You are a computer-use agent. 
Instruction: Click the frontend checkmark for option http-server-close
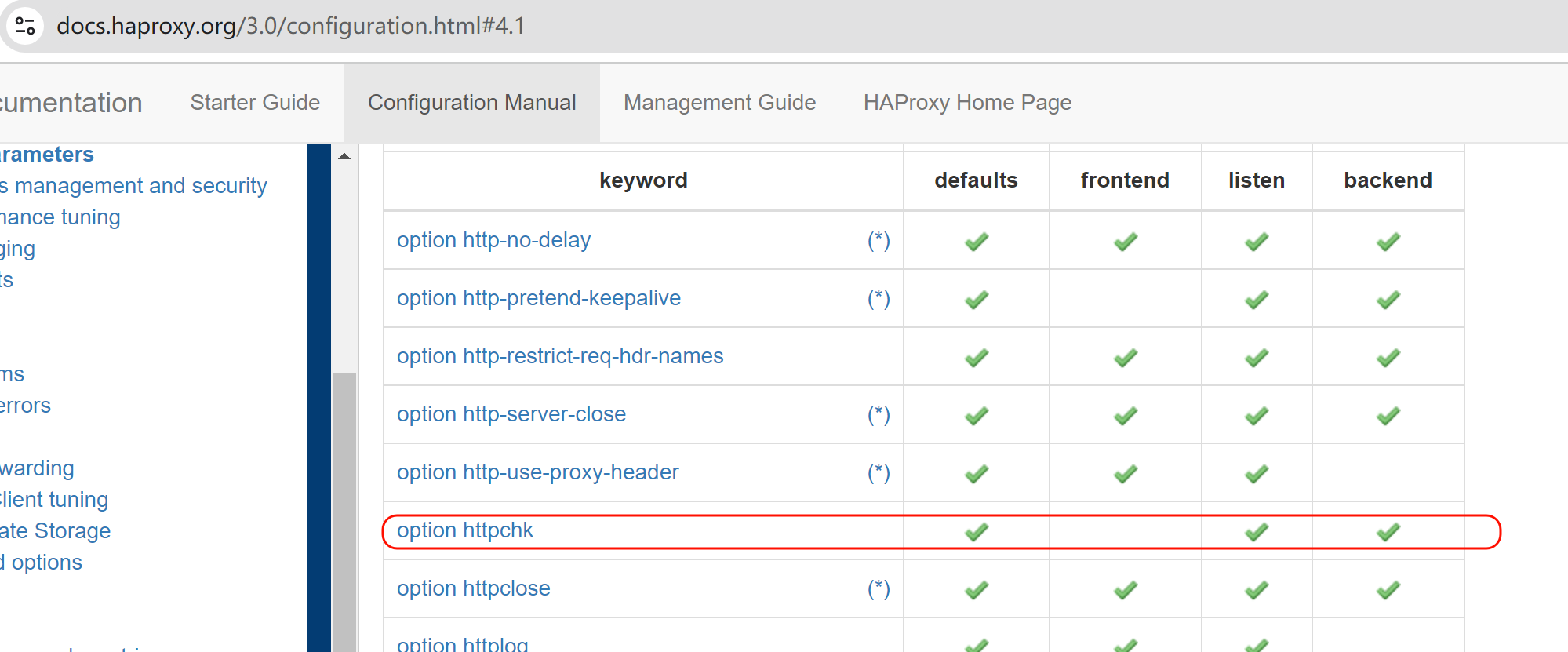coord(1125,416)
